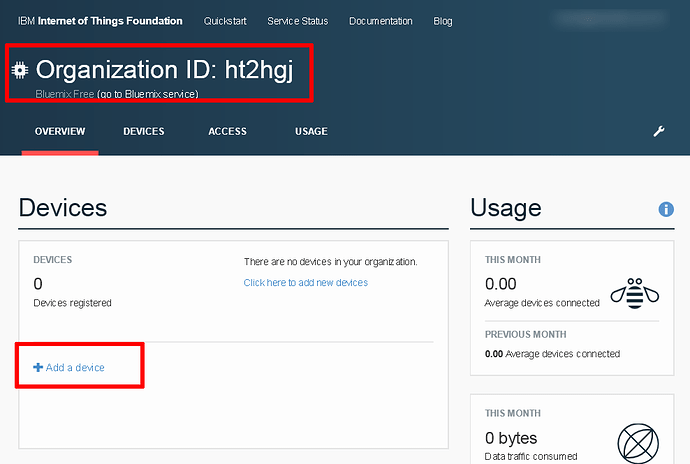The width and height of the screenshot is (690, 464).
Task: Click the Organization ID: ht2hgj heading
Action: tap(164, 70)
